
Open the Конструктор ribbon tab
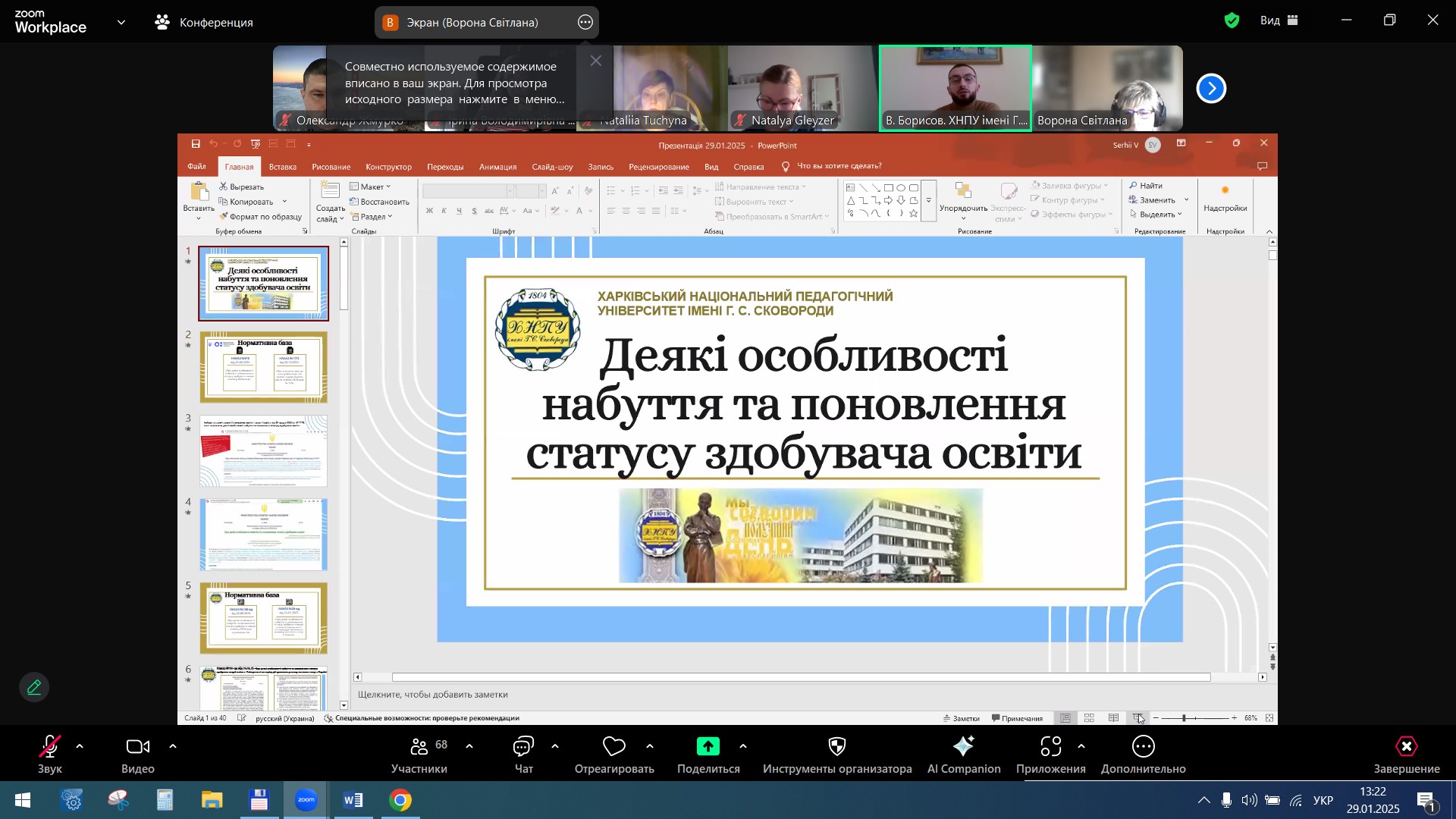(x=388, y=167)
